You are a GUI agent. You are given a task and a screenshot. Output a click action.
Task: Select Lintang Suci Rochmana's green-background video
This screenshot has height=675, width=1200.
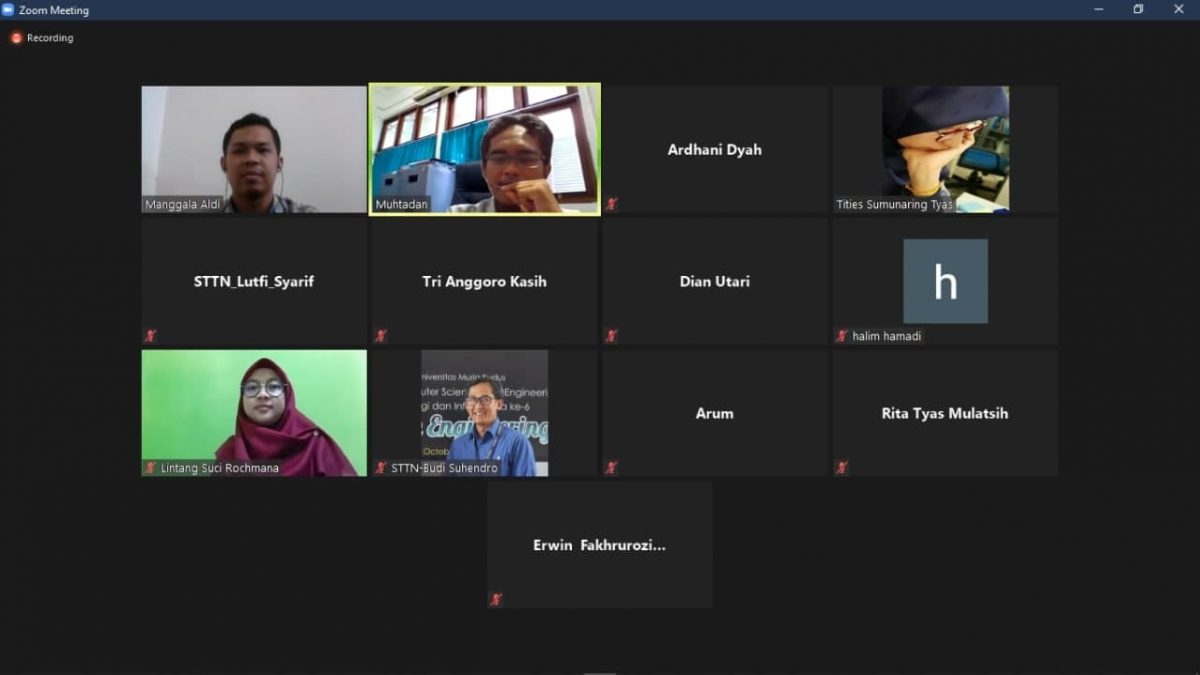254,413
